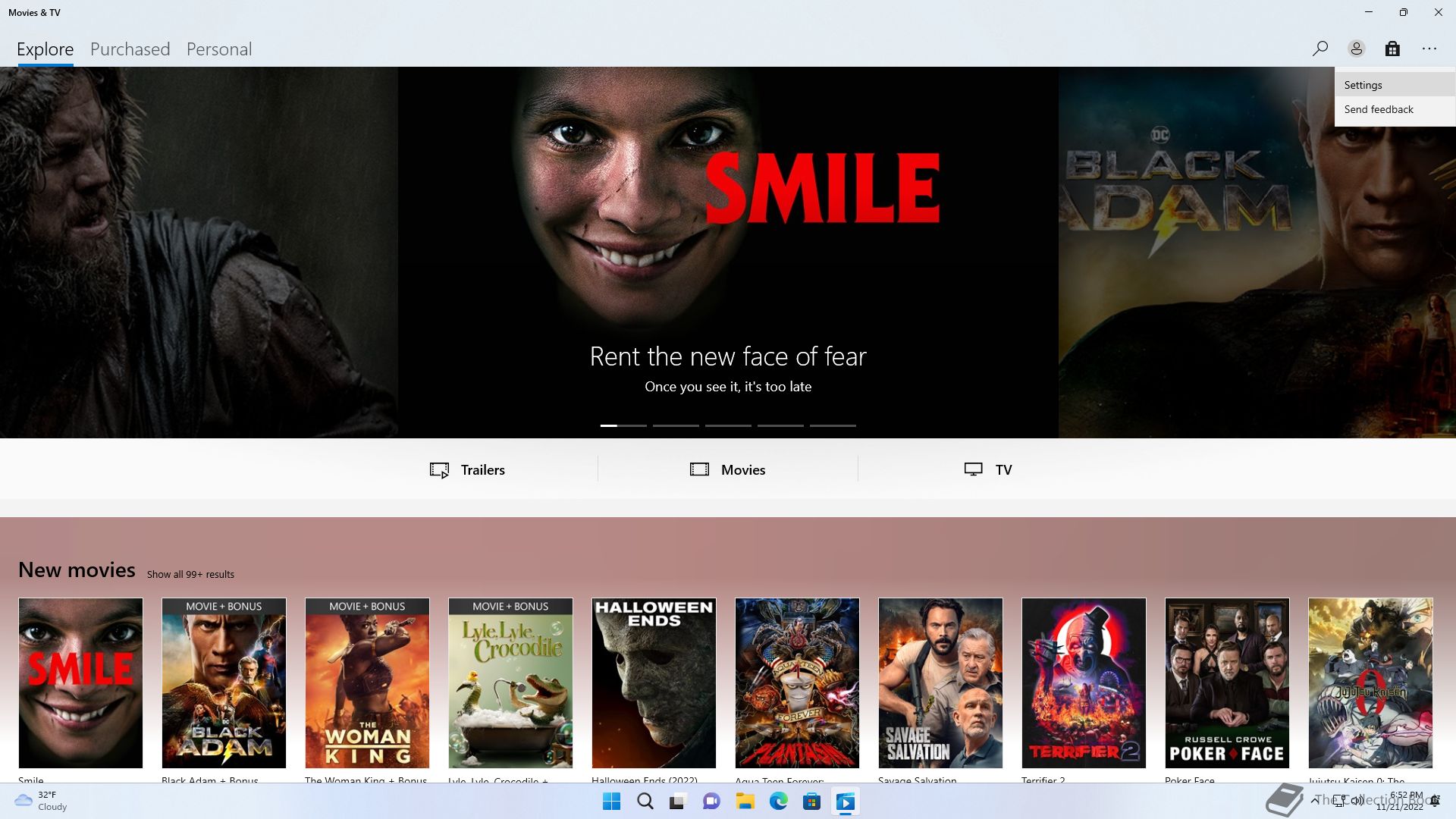Image resolution: width=1456 pixels, height=819 pixels.
Task: Choose Send feedback from the menu
Action: click(x=1395, y=109)
